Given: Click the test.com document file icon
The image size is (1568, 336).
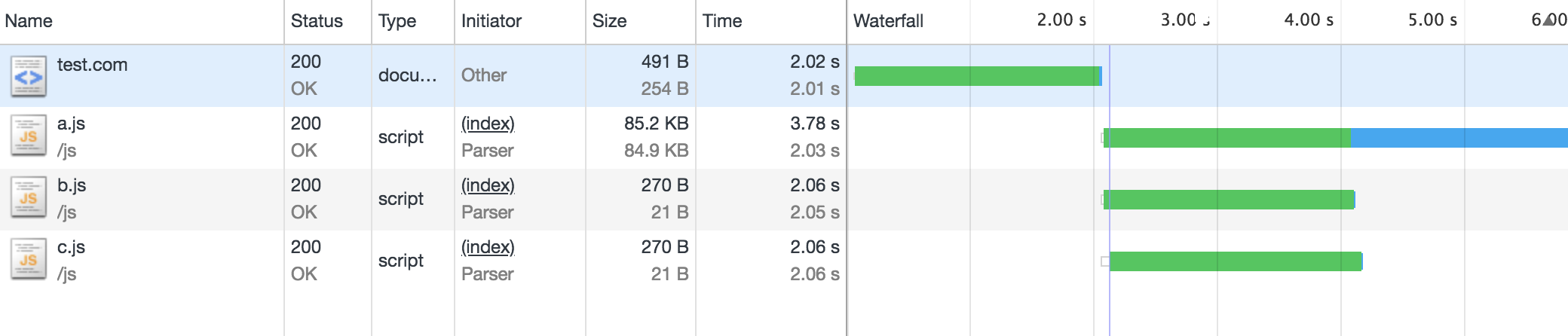Looking at the screenshot, I should 29,76.
